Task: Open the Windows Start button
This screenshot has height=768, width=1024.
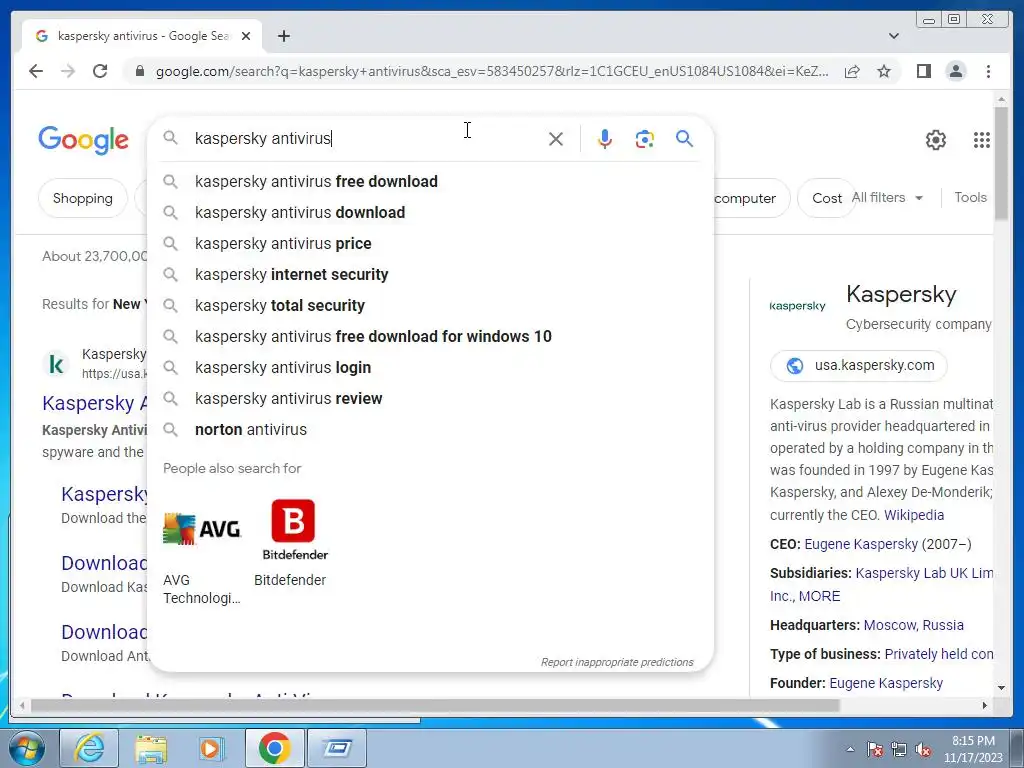Action: click(26, 748)
